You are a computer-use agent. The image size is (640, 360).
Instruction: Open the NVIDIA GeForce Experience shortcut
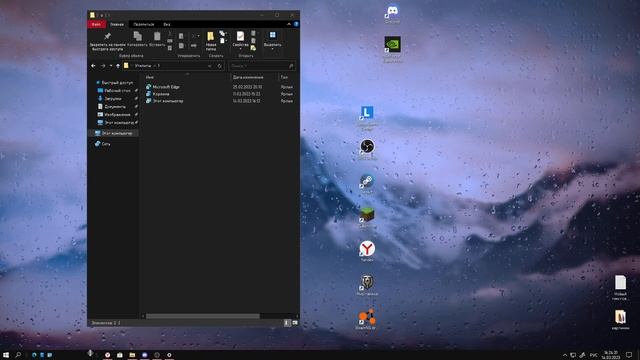392,49
